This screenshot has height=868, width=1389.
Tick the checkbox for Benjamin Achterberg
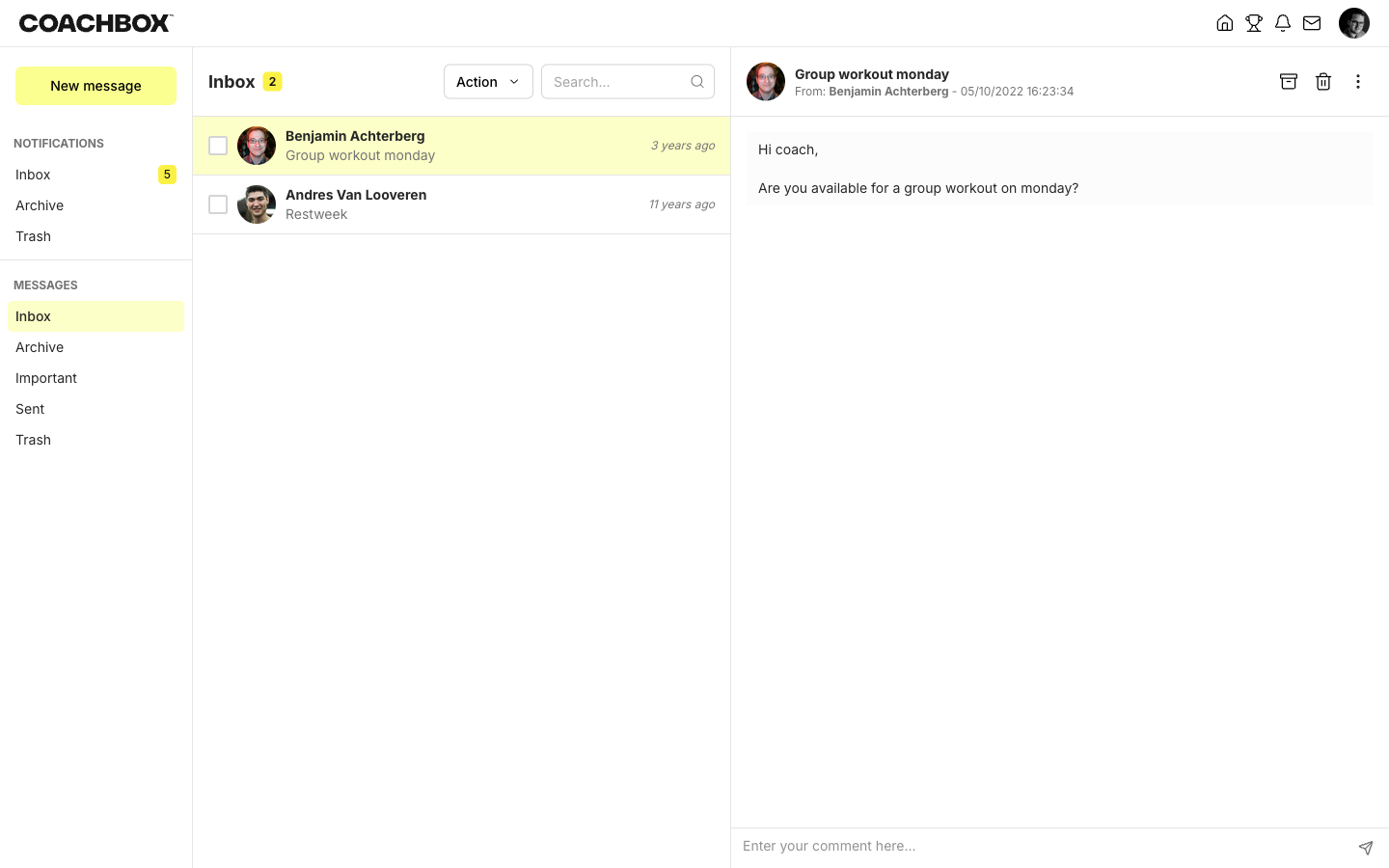[x=218, y=146]
